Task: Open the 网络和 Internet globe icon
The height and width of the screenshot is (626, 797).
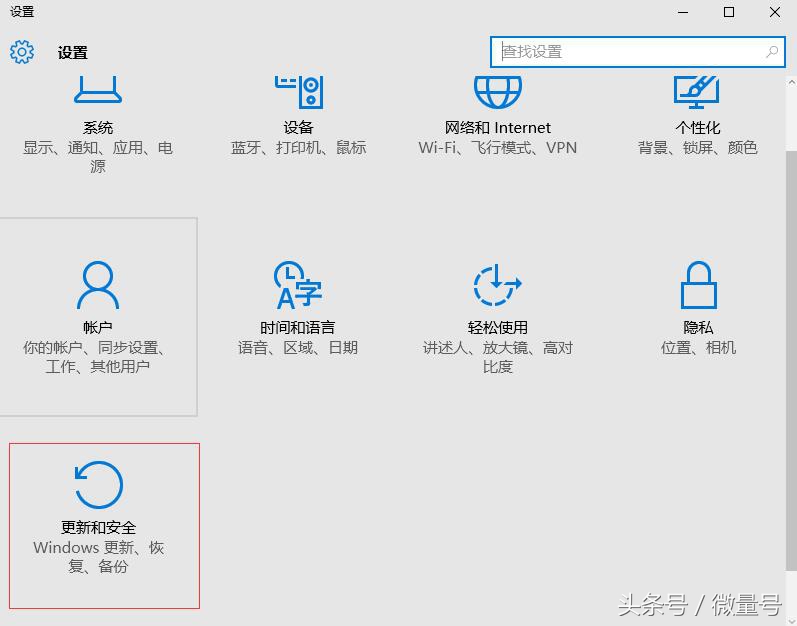Action: [x=498, y=92]
